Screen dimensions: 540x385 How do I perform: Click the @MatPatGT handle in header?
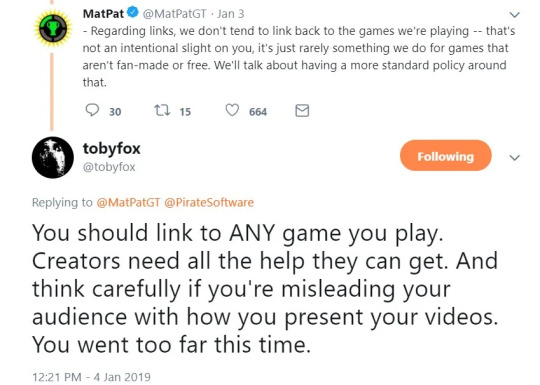[x=174, y=14]
